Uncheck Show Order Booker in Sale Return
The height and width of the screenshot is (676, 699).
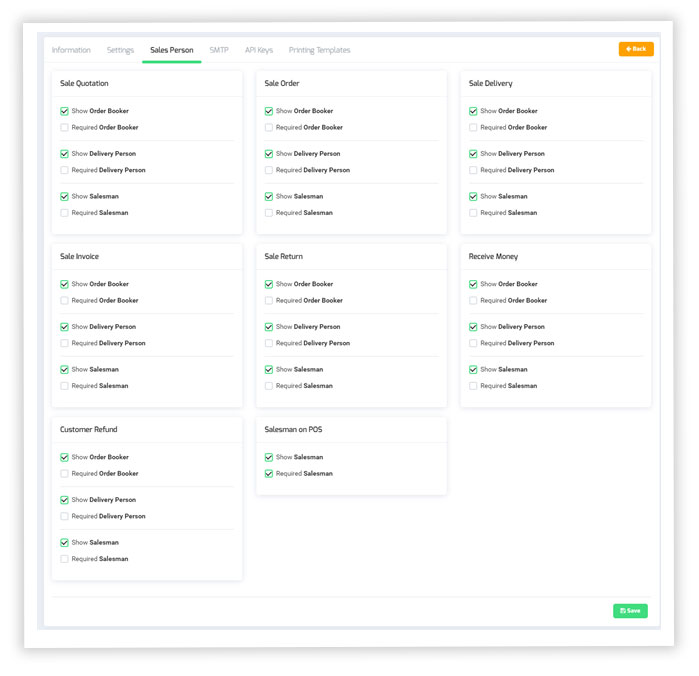tap(269, 285)
